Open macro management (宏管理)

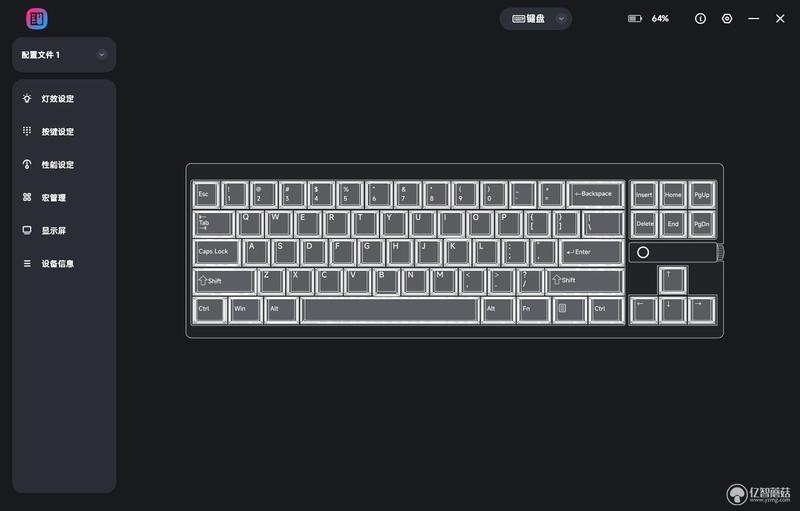(x=44, y=197)
